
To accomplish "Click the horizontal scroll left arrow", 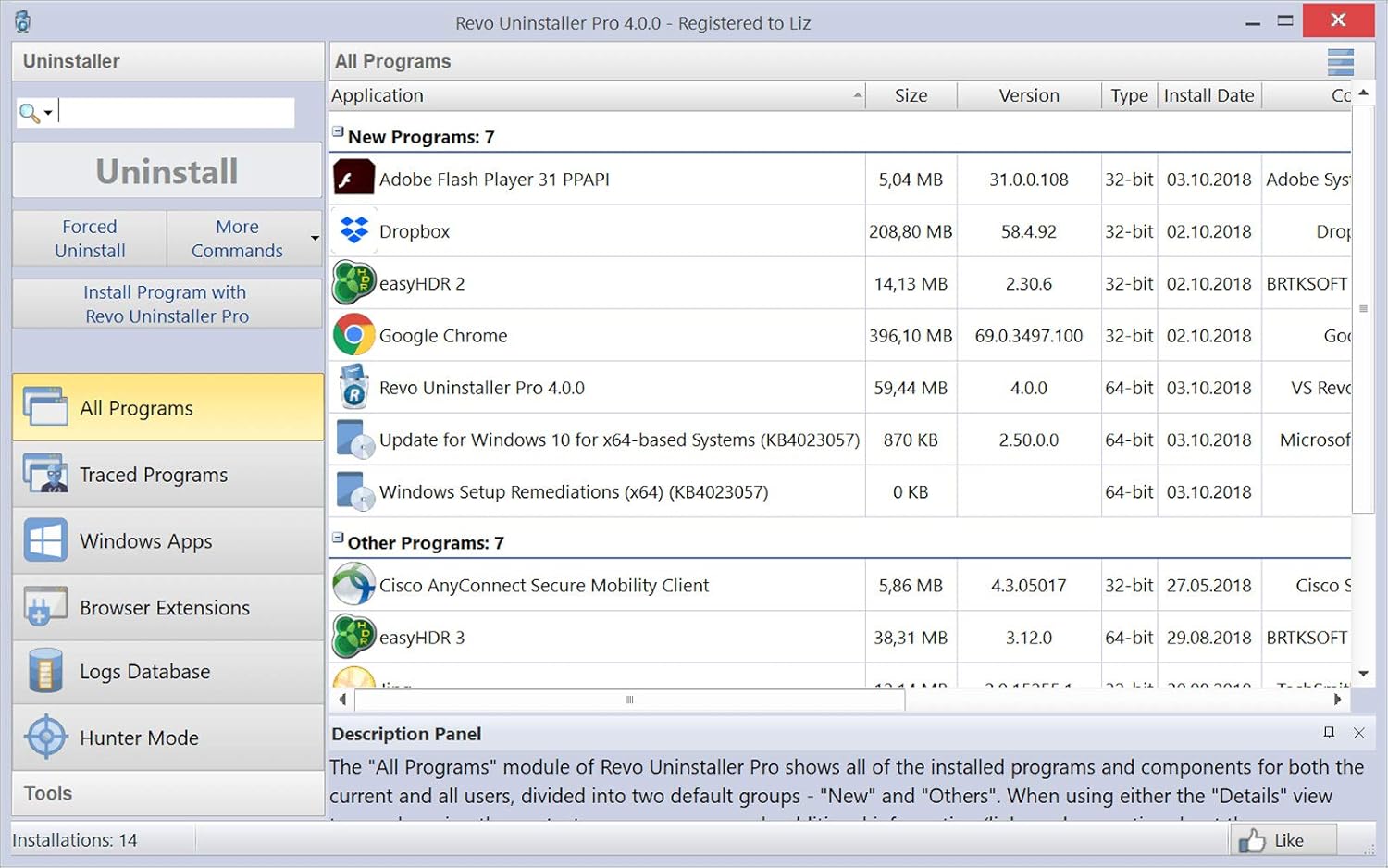I will point(342,700).
